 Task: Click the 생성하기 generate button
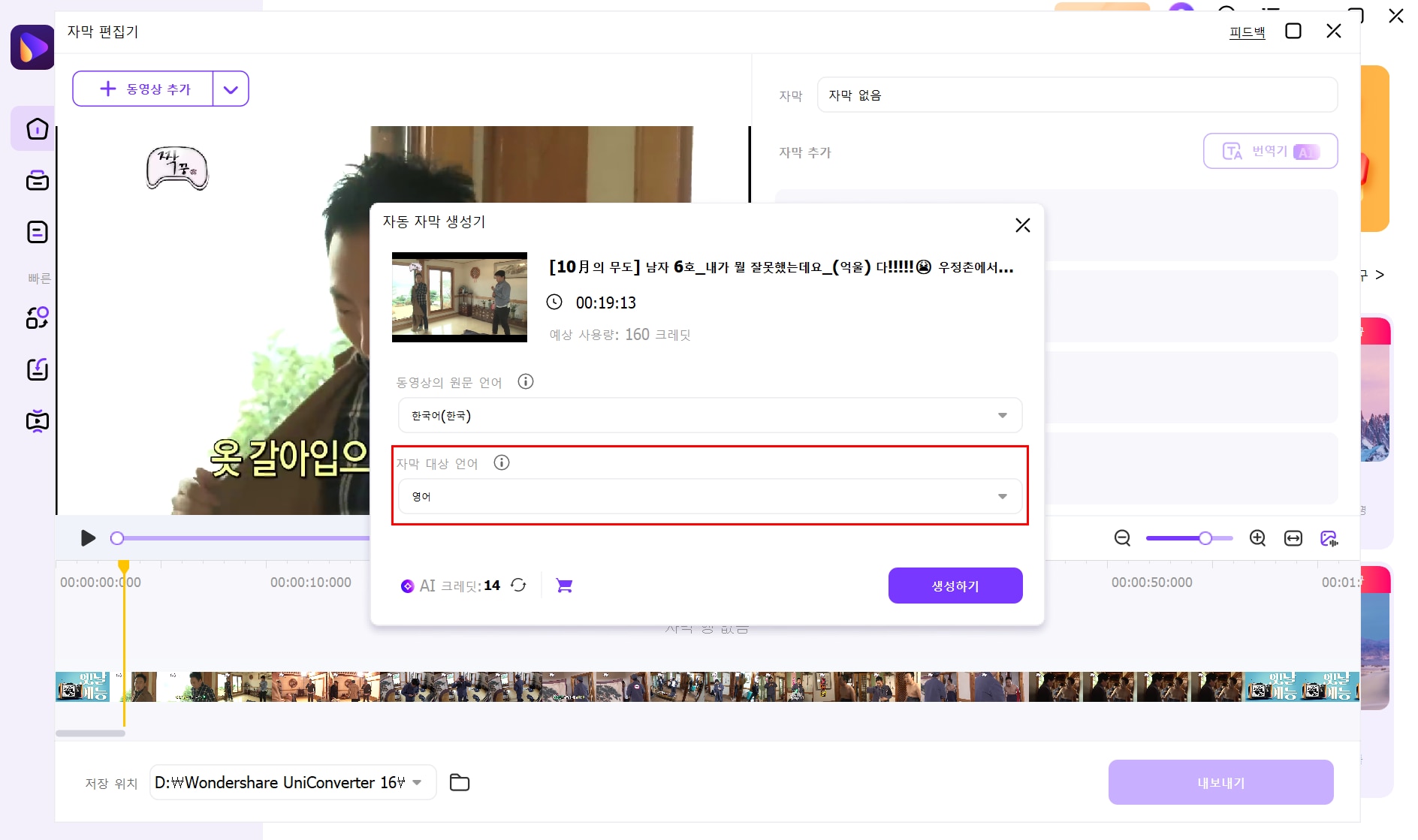(955, 585)
